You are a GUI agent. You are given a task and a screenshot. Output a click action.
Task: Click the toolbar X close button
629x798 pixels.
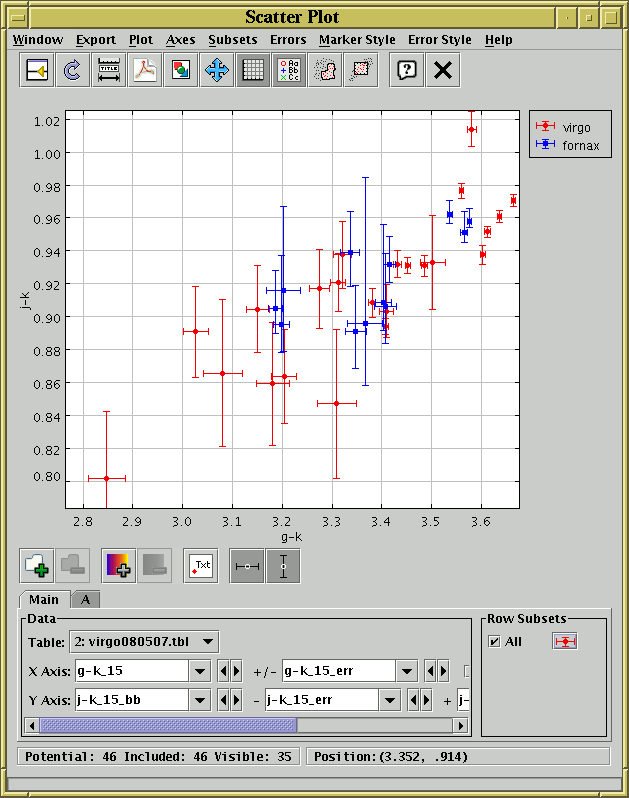pos(442,70)
